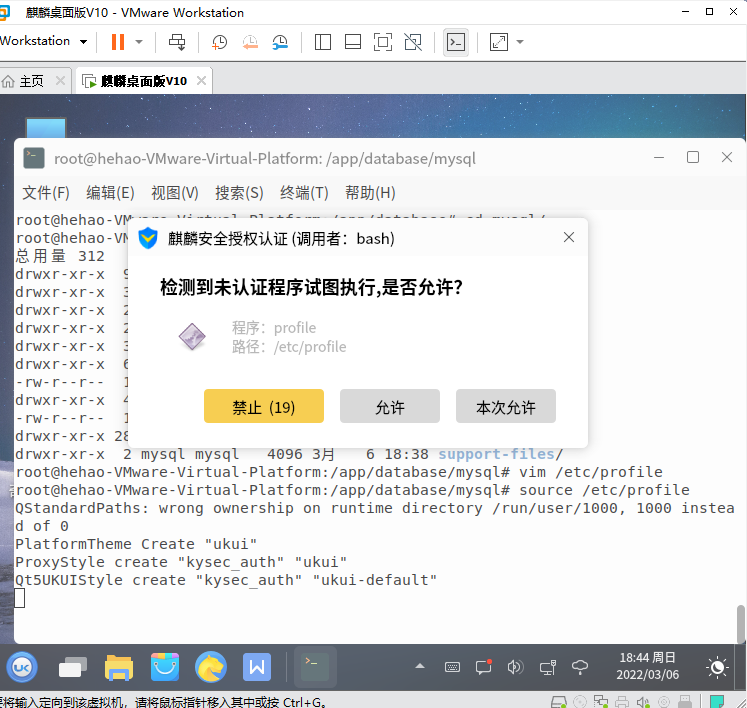The width and height of the screenshot is (747, 708).
Task: Open the Workstation menu dropdown
Action: tap(43, 41)
